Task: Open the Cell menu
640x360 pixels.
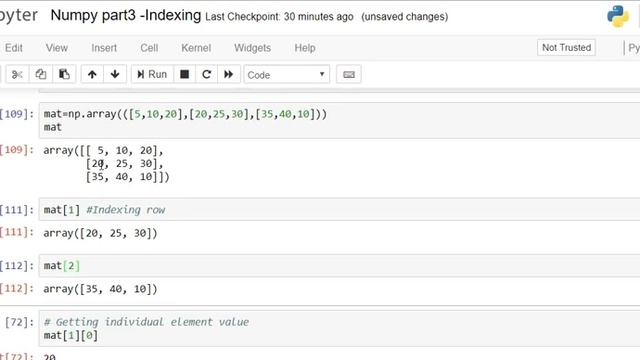Action: pos(149,48)
